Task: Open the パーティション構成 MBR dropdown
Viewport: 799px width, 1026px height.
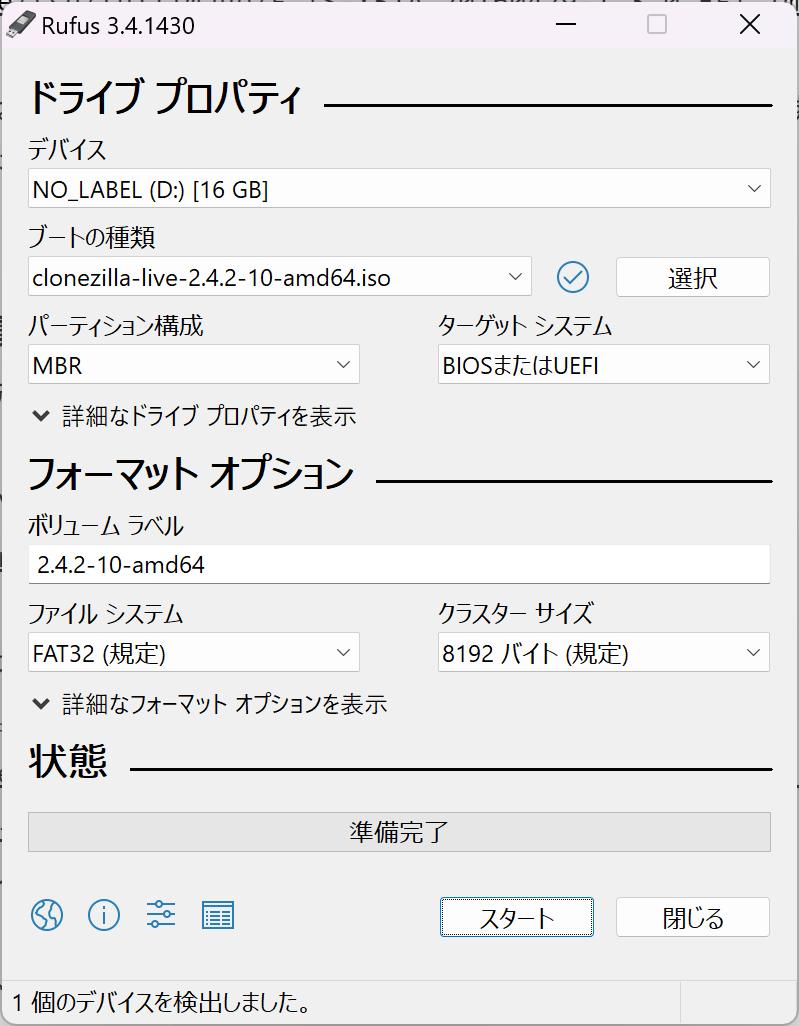Action: tap(194, 364)
